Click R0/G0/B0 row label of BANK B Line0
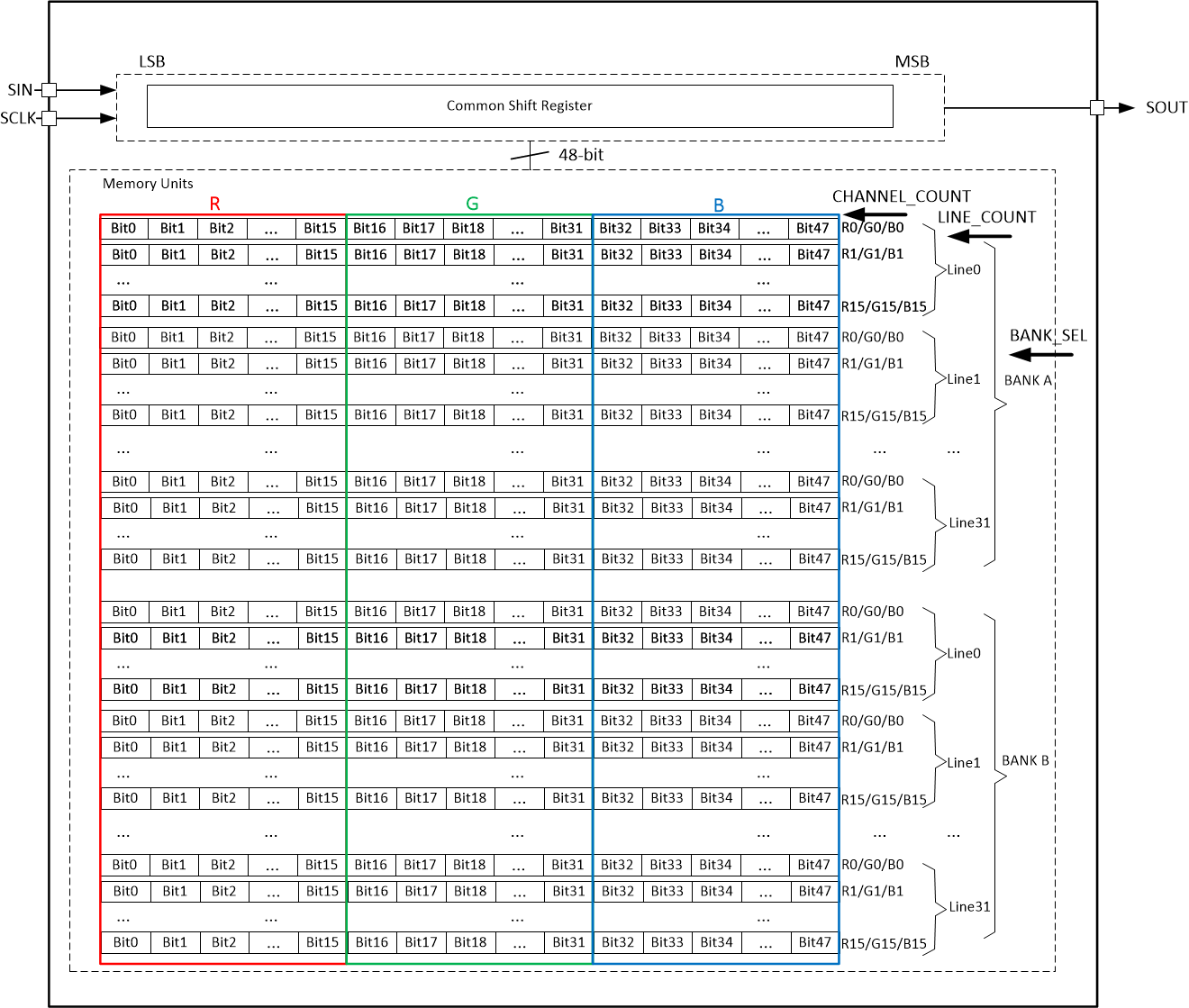This screenshot has width=1189, height=1008. 872,612
